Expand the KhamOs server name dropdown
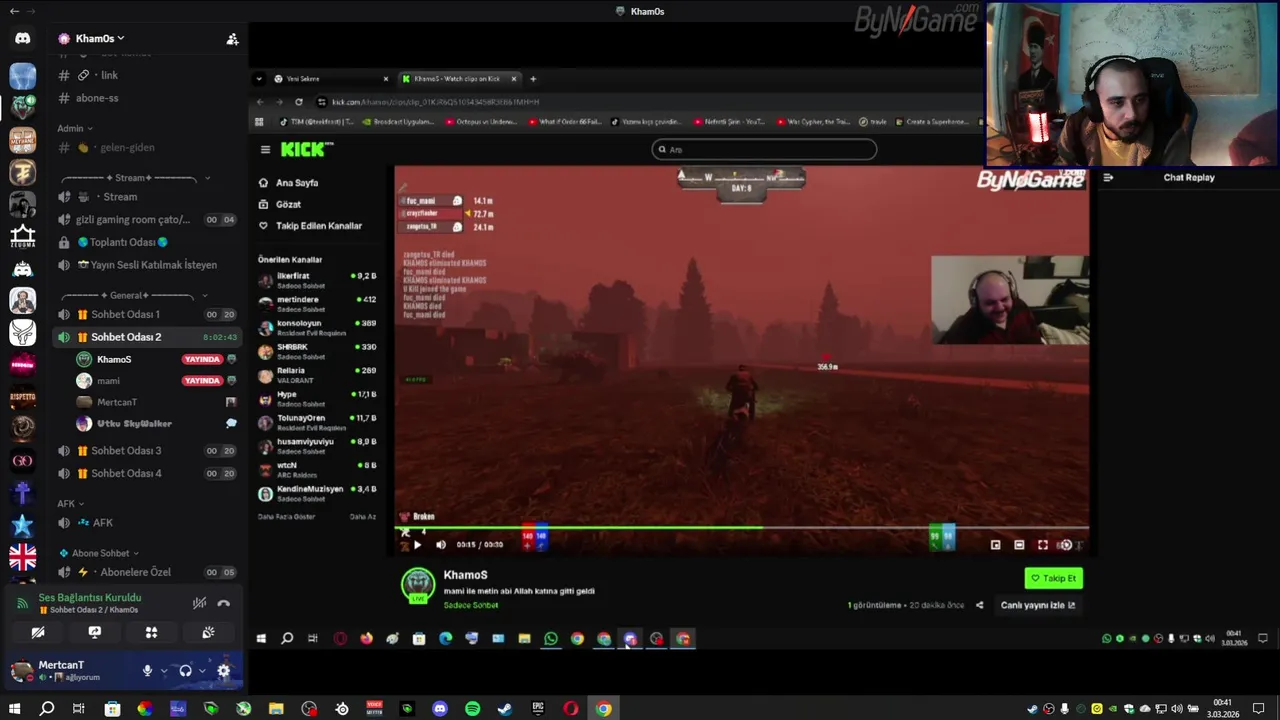Viewport: 1280px width, 720px height. click(x=100, y=39)
